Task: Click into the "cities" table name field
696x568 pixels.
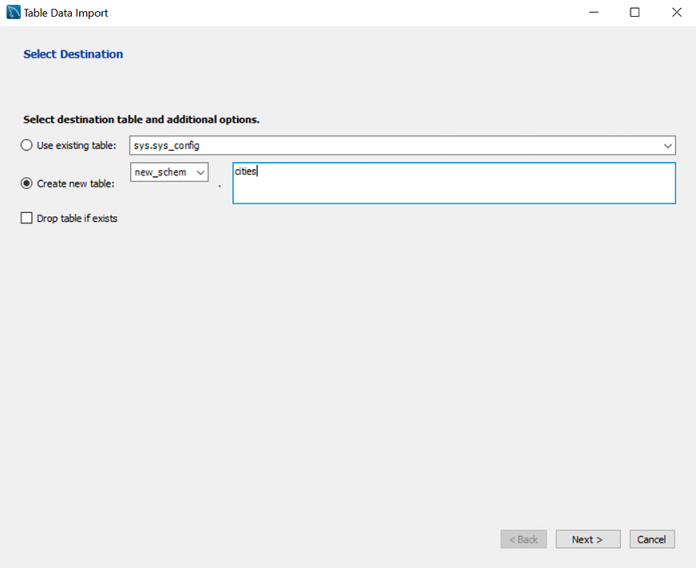Action: pos(453,183)
